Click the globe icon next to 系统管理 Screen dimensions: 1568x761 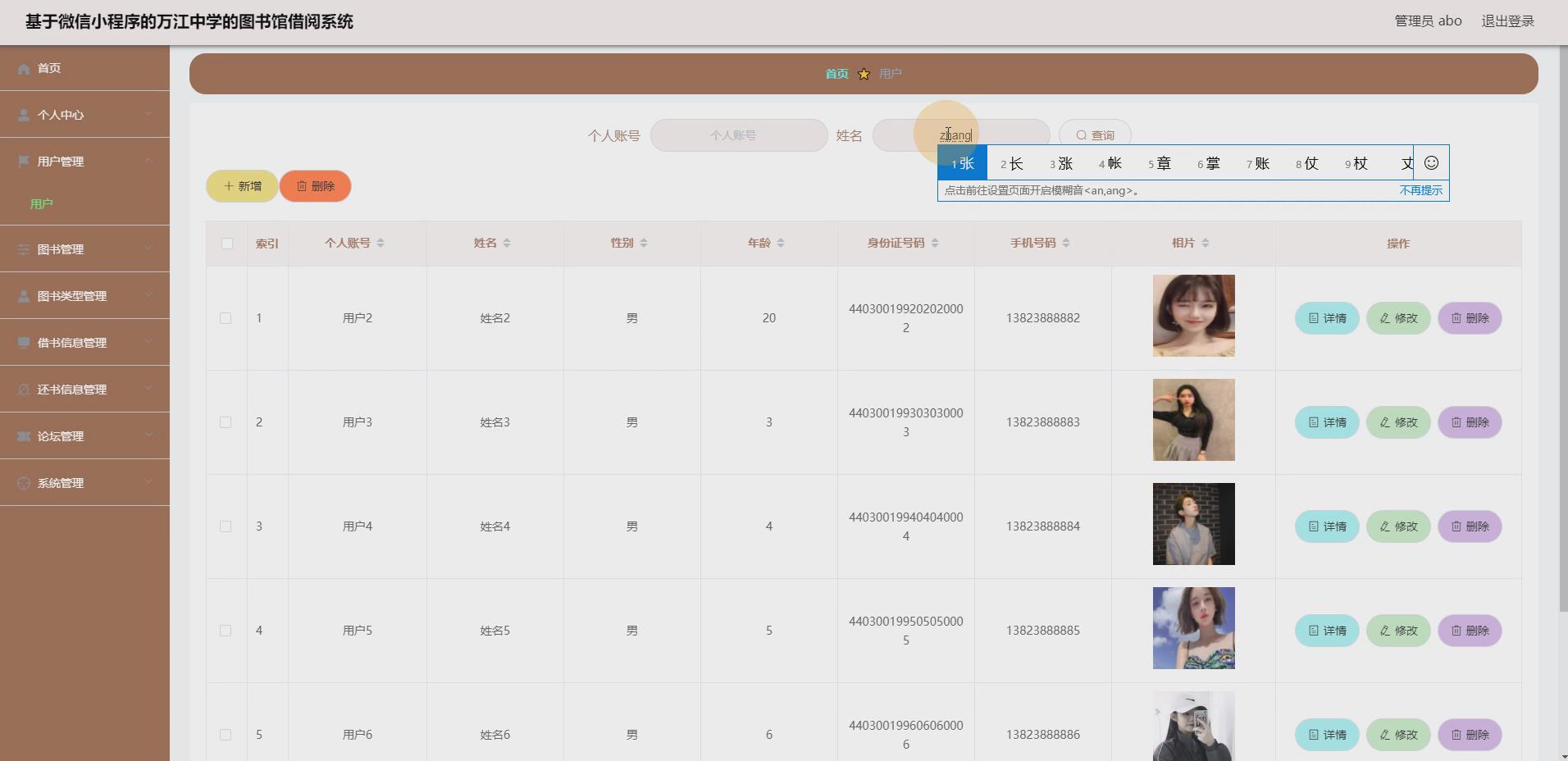coord(24,483)
